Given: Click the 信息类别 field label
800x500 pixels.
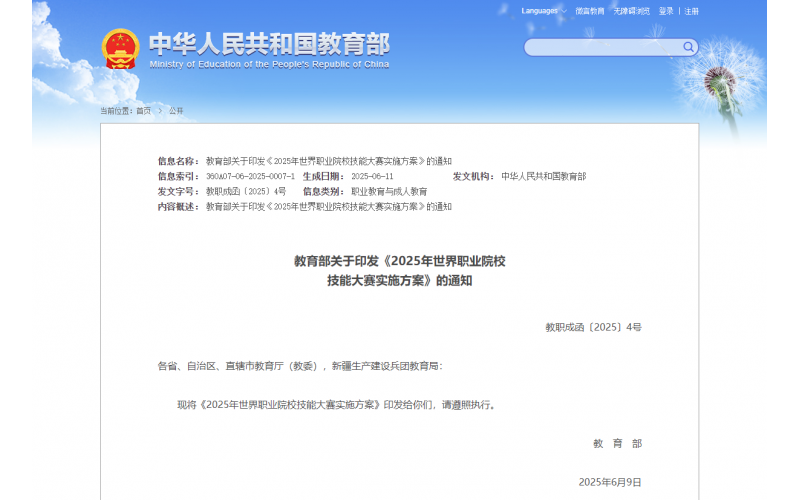Looking at the screenshot, I should (x=323, y=191).
